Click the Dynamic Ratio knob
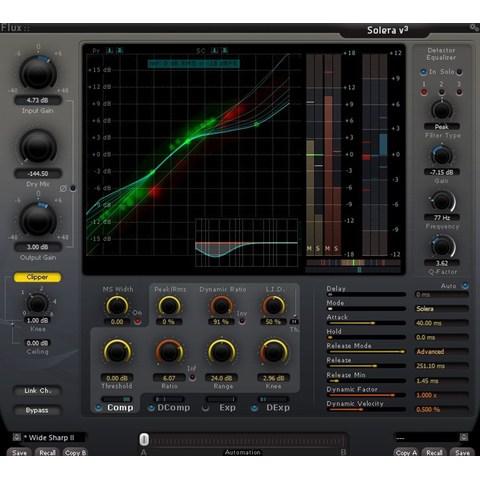 221,306
